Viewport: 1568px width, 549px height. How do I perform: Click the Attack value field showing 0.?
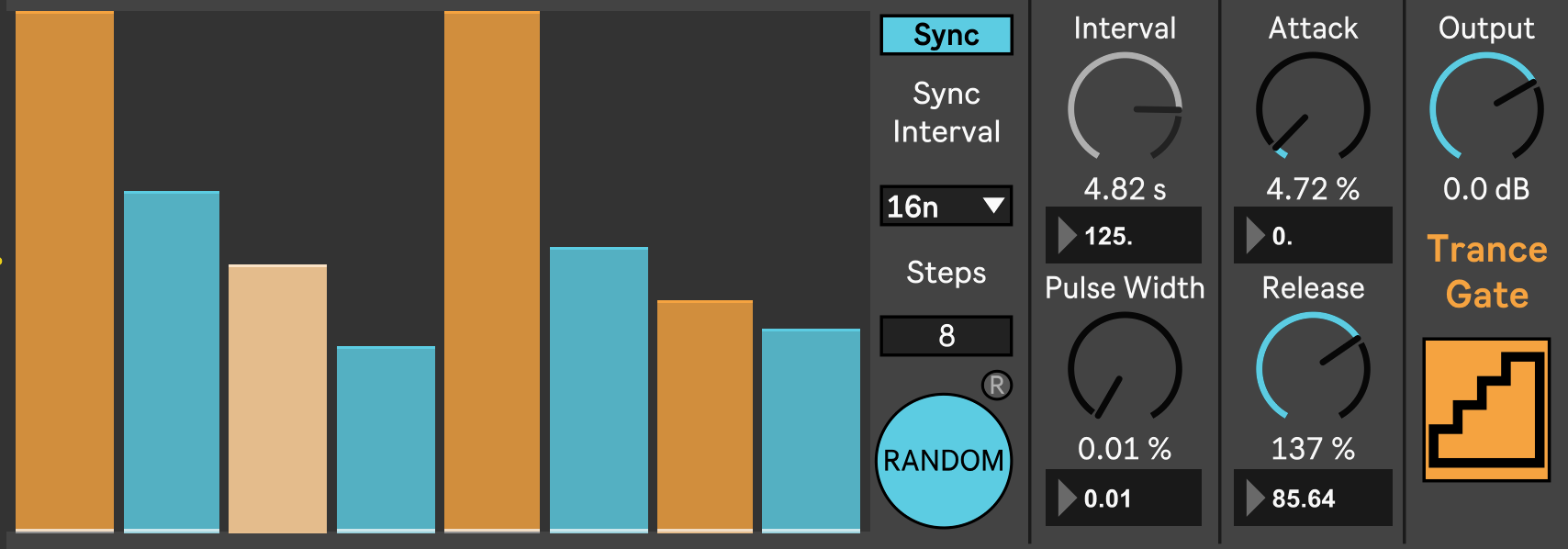[x=1313, y=236]
